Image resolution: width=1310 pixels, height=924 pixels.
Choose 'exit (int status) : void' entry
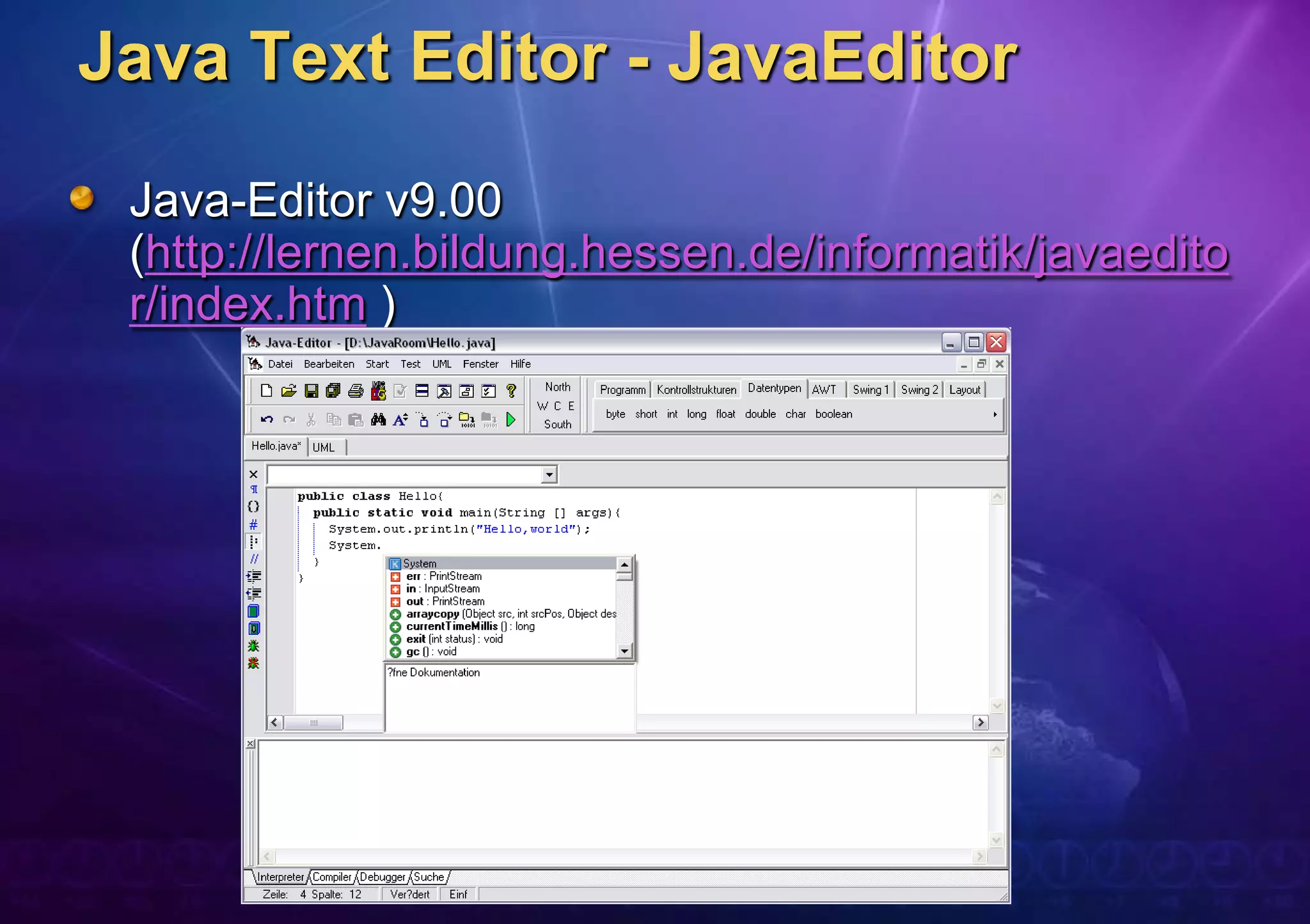coord(502,639)
